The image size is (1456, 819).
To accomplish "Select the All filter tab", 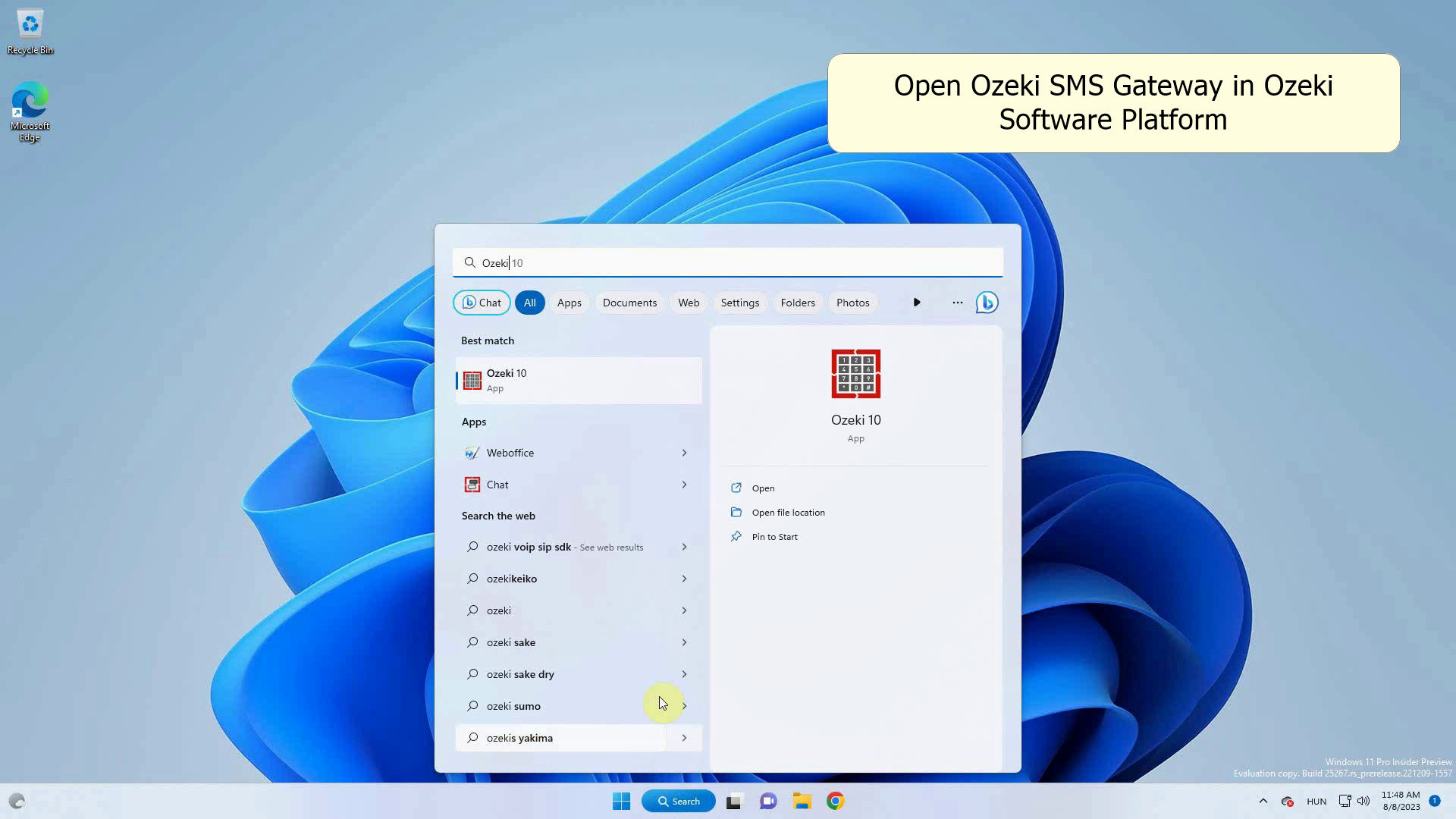I will pyautogui.click(x=529, y=303).
